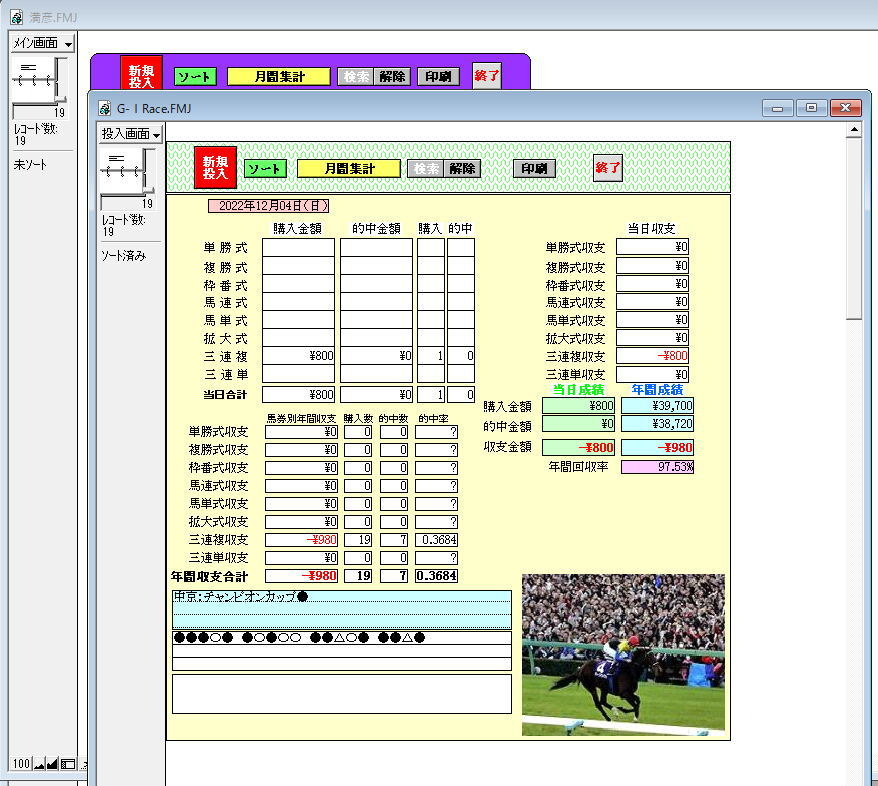The image size is (878, 786).
Task: Click 当日合計 購入金額 value ¥800
Action: 298,394
